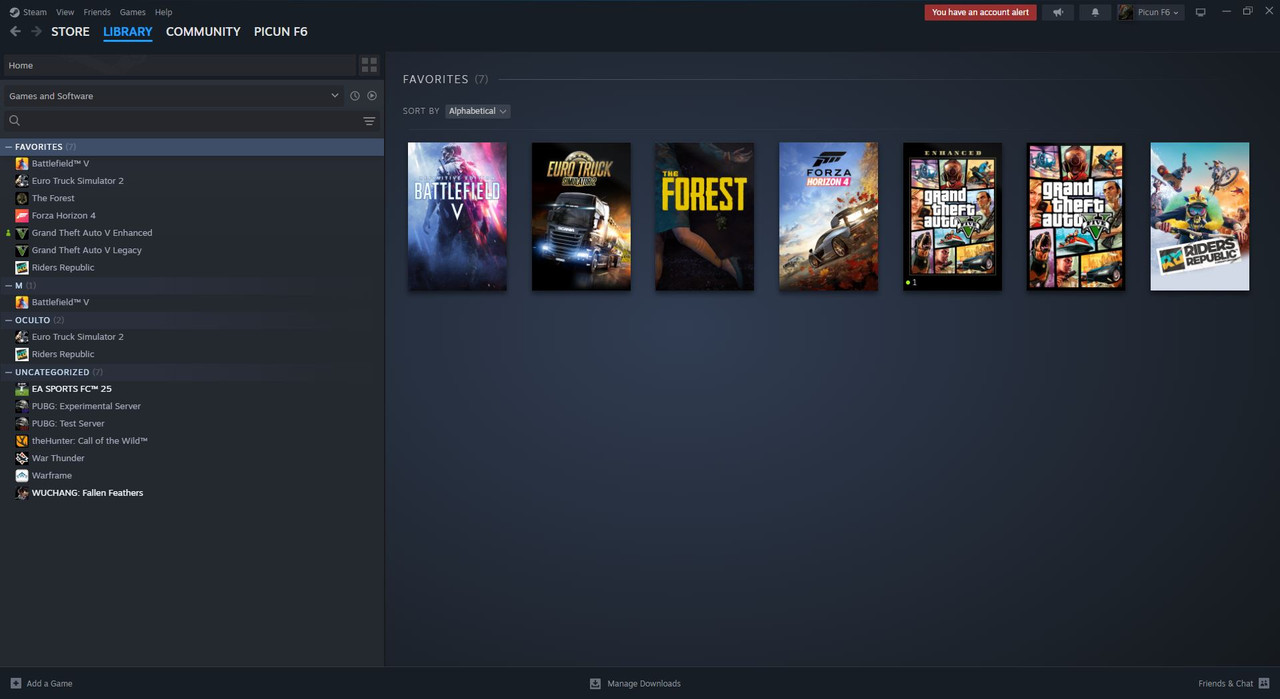
Task: Click the War Thunder icon
Action: coord(22,458)
